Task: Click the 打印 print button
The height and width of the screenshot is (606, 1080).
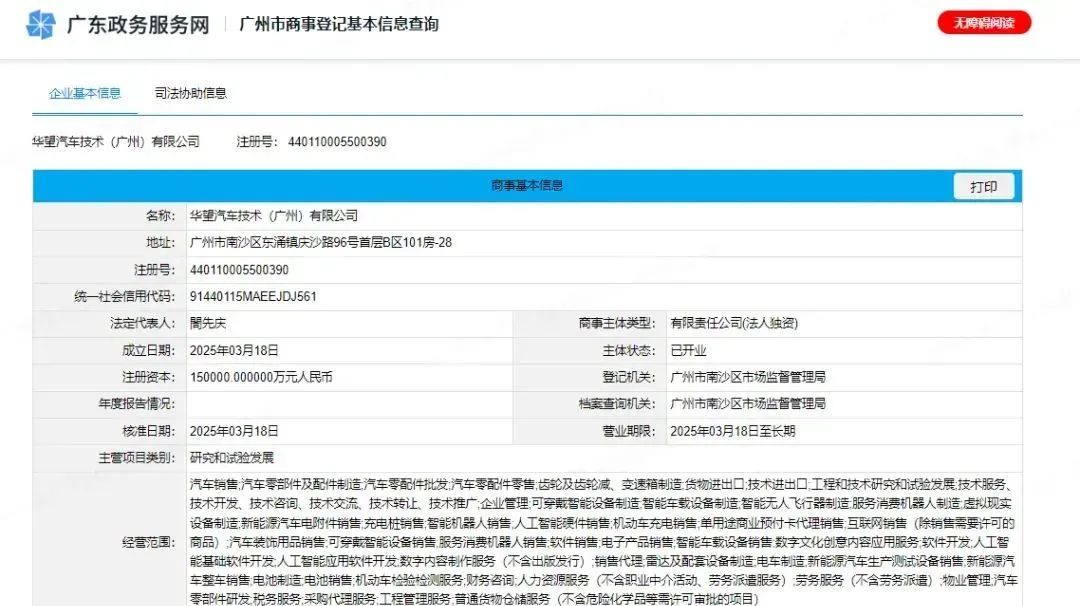Action: [984, 187]
